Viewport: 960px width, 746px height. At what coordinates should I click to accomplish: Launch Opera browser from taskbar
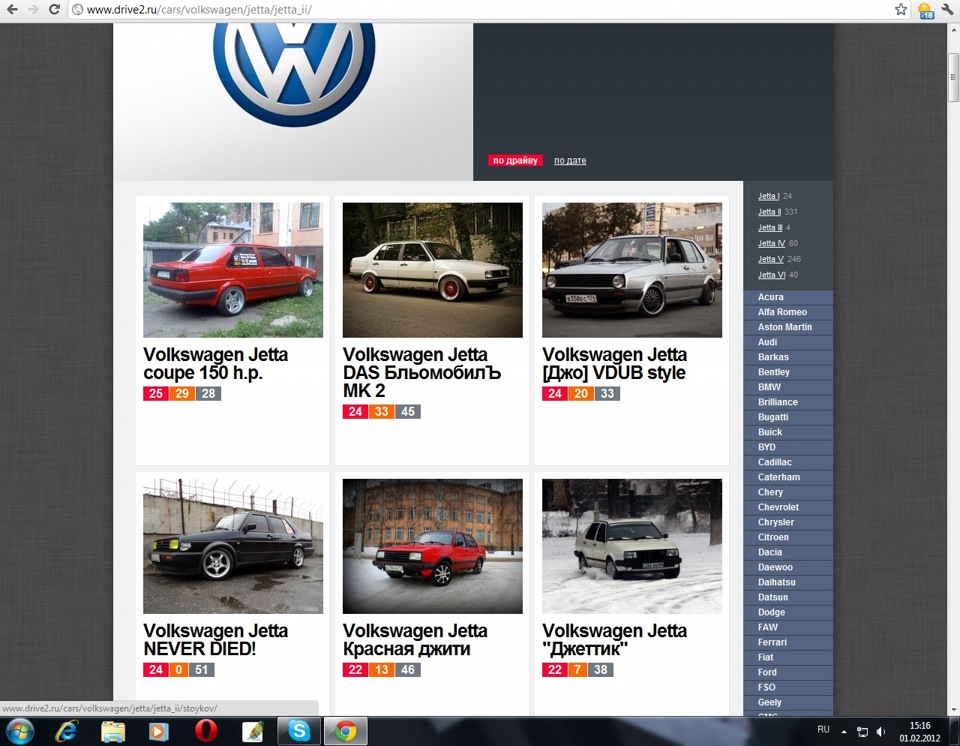[206, 731]
